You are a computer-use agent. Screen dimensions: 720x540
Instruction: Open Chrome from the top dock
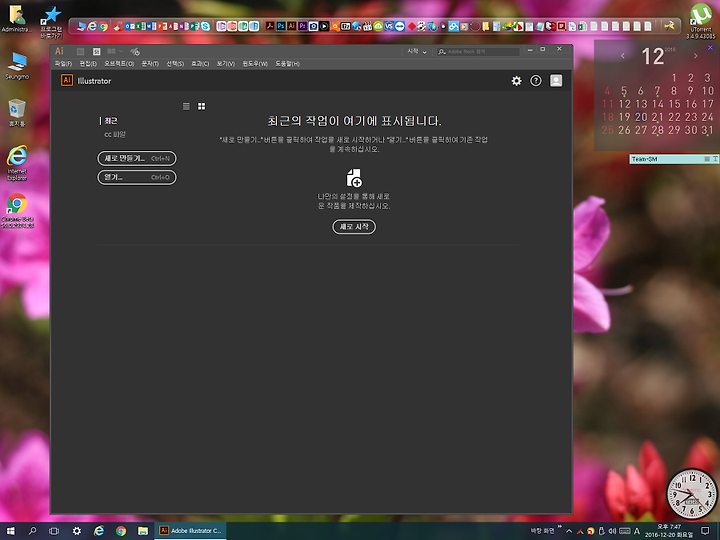coord(103,26)
